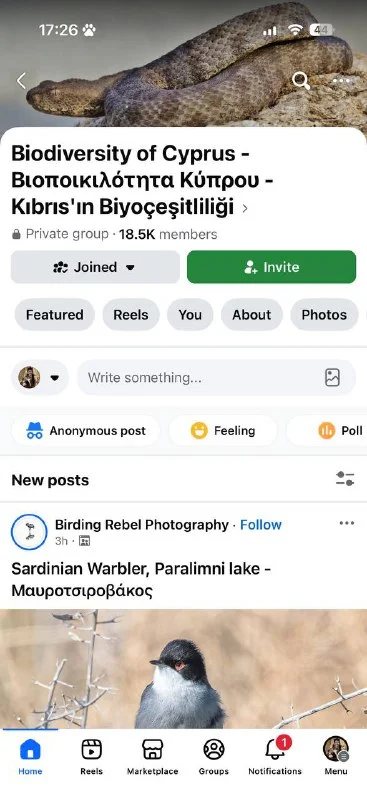Tap the photo attach icon in Write something

tap(332, 378)
